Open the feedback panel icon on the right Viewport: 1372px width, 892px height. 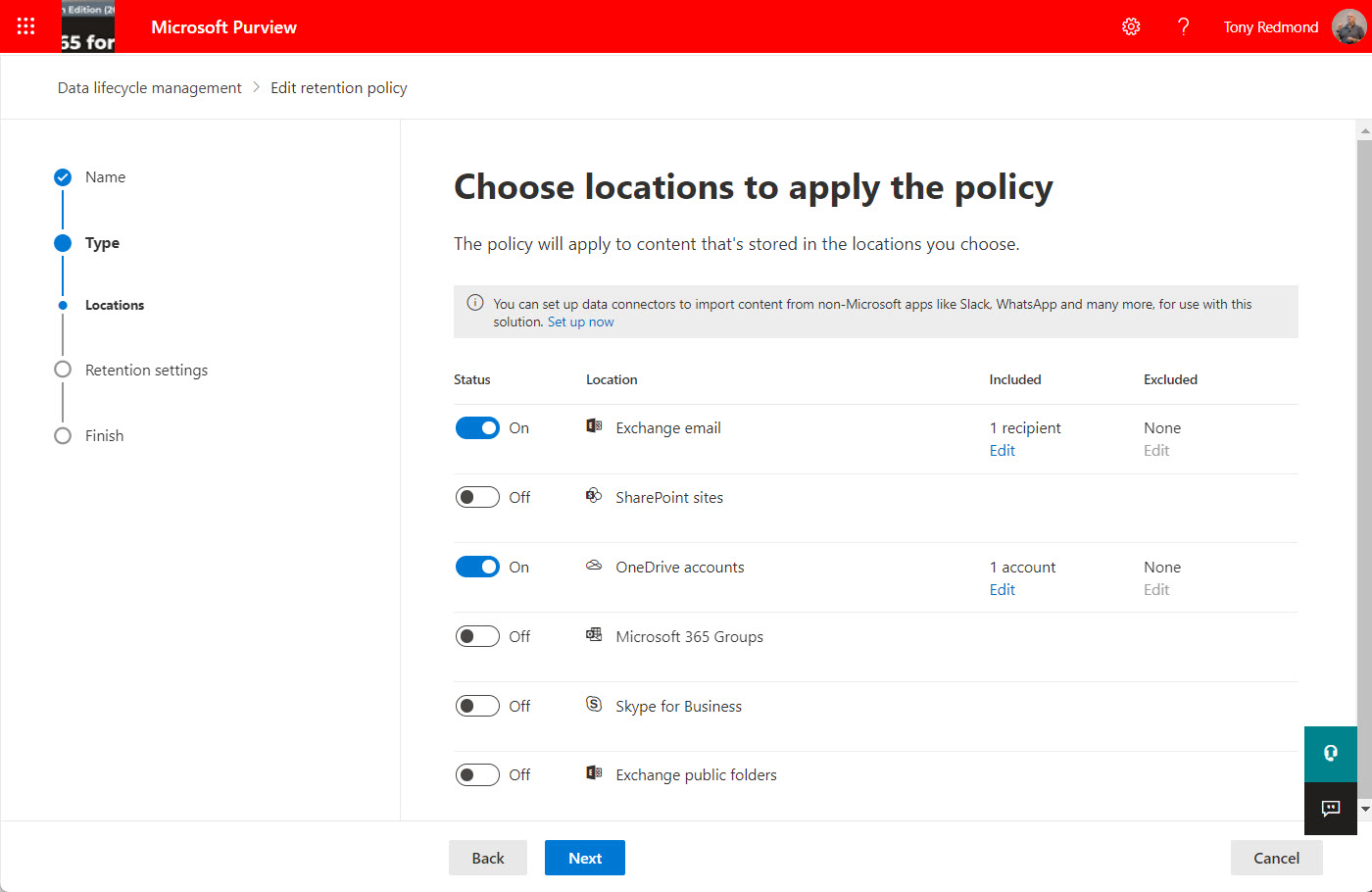click(1330, 808)
